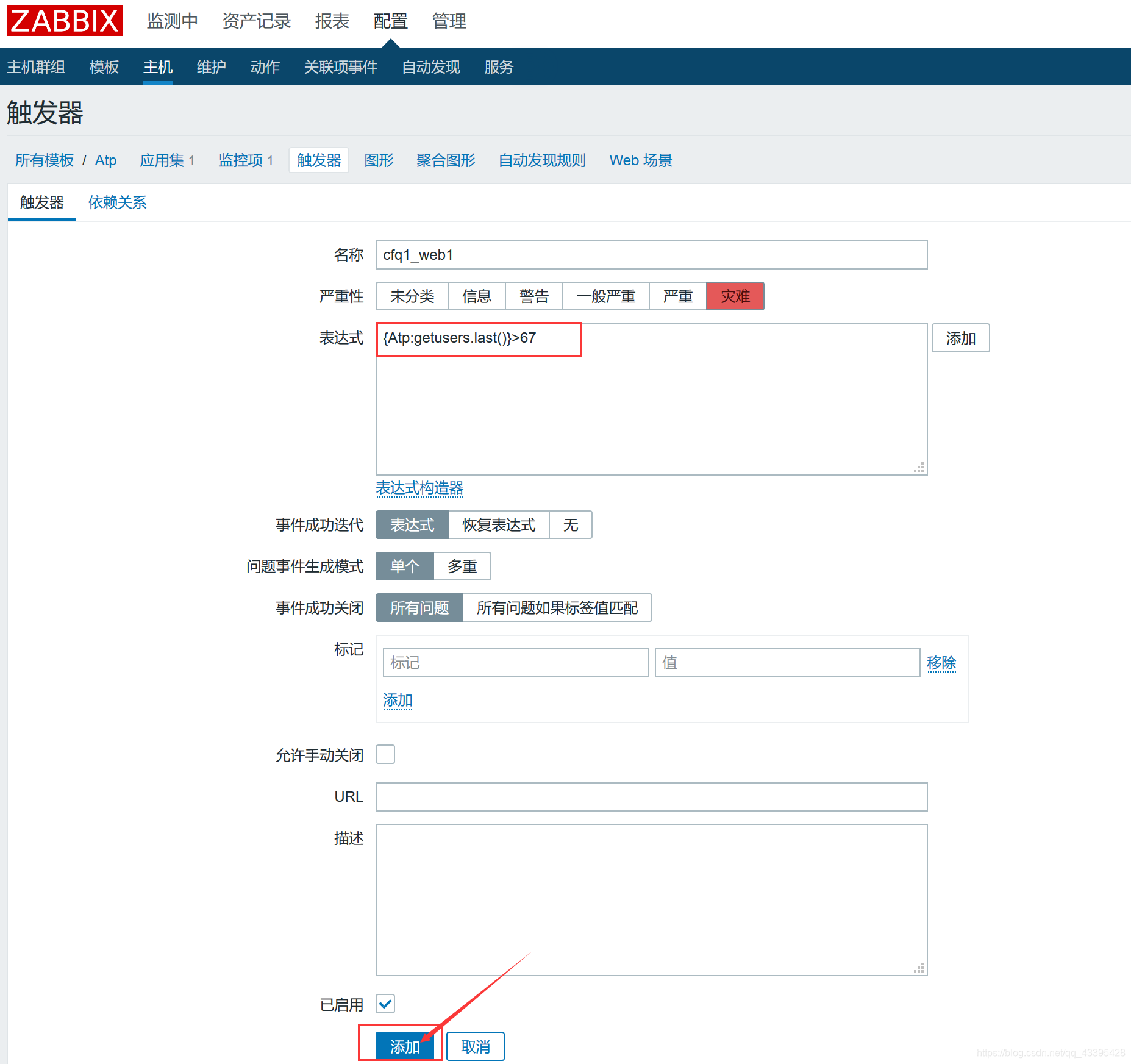
Task: Set 事件成功迭代 to 无
Action: point(571,525)
